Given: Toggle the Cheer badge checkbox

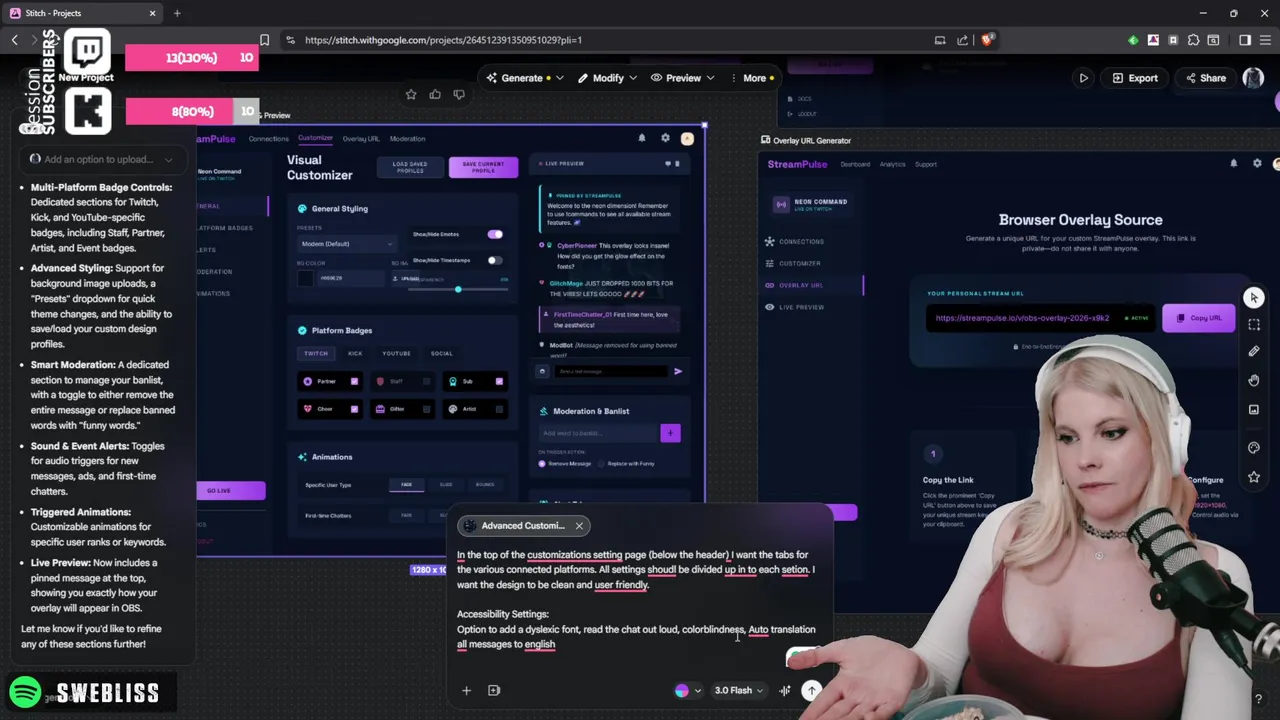Looking at the screenshot, I should coord(354,409).
